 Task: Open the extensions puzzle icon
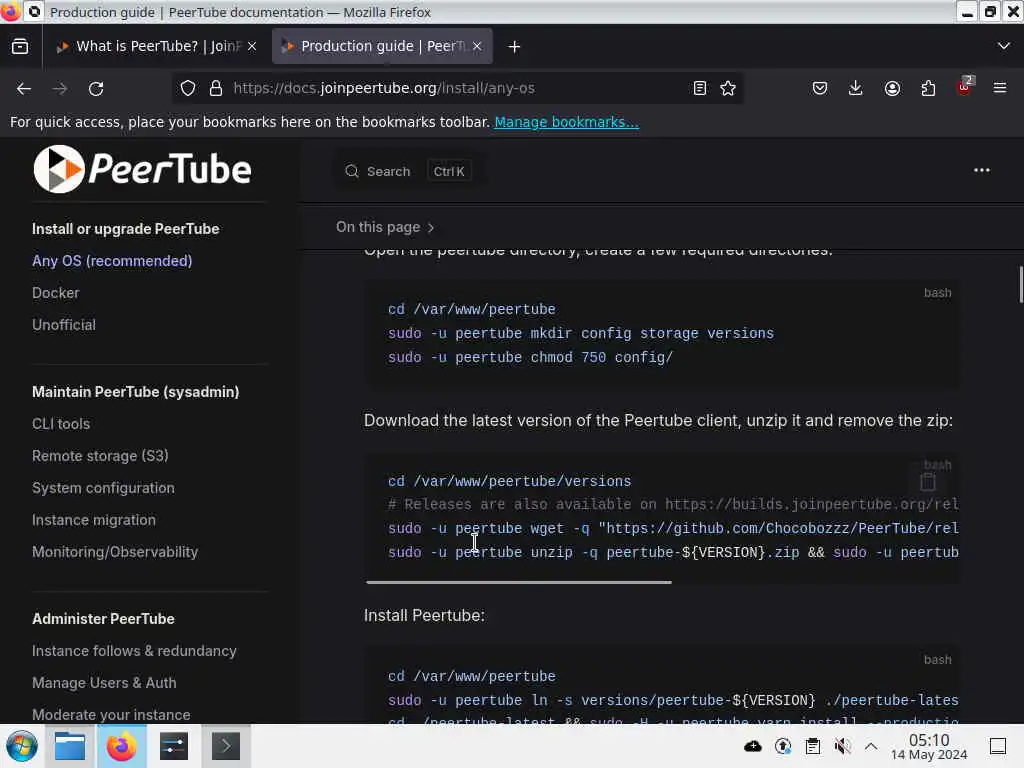coord(928,88)
